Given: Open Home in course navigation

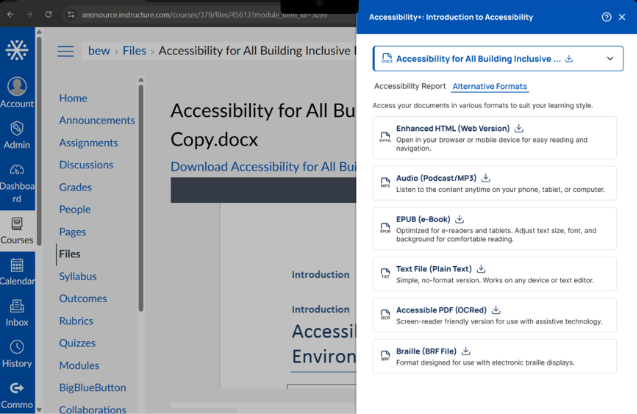Looking at the screenshot, I should pos(73,98).
